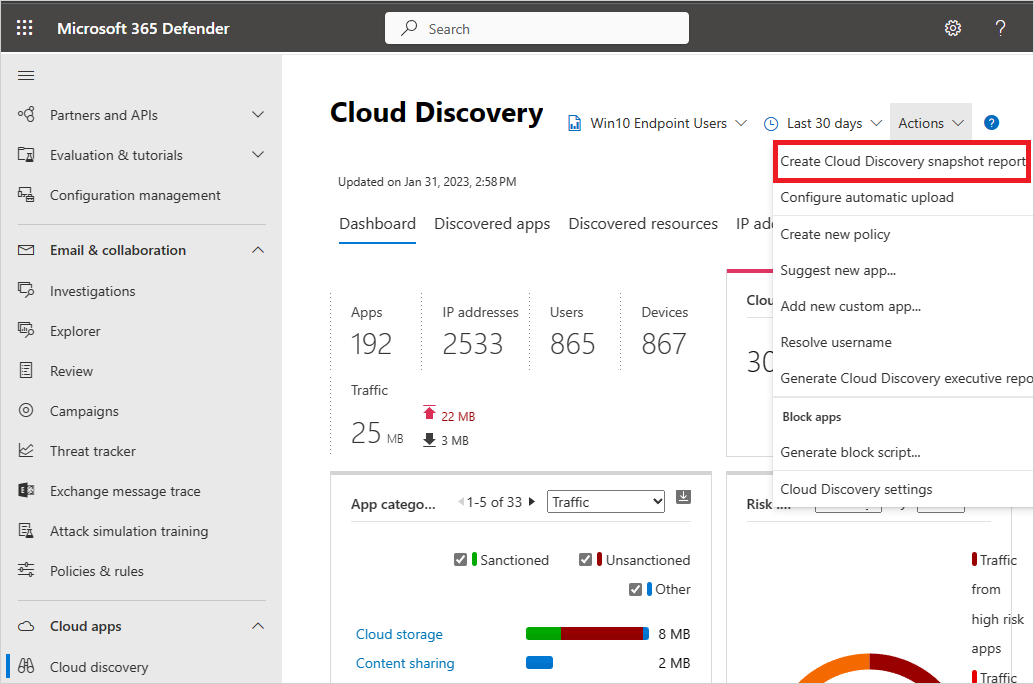Open the Campaigns section
The height and width of the screenshot is (684, 1034).
coord(90,410)
